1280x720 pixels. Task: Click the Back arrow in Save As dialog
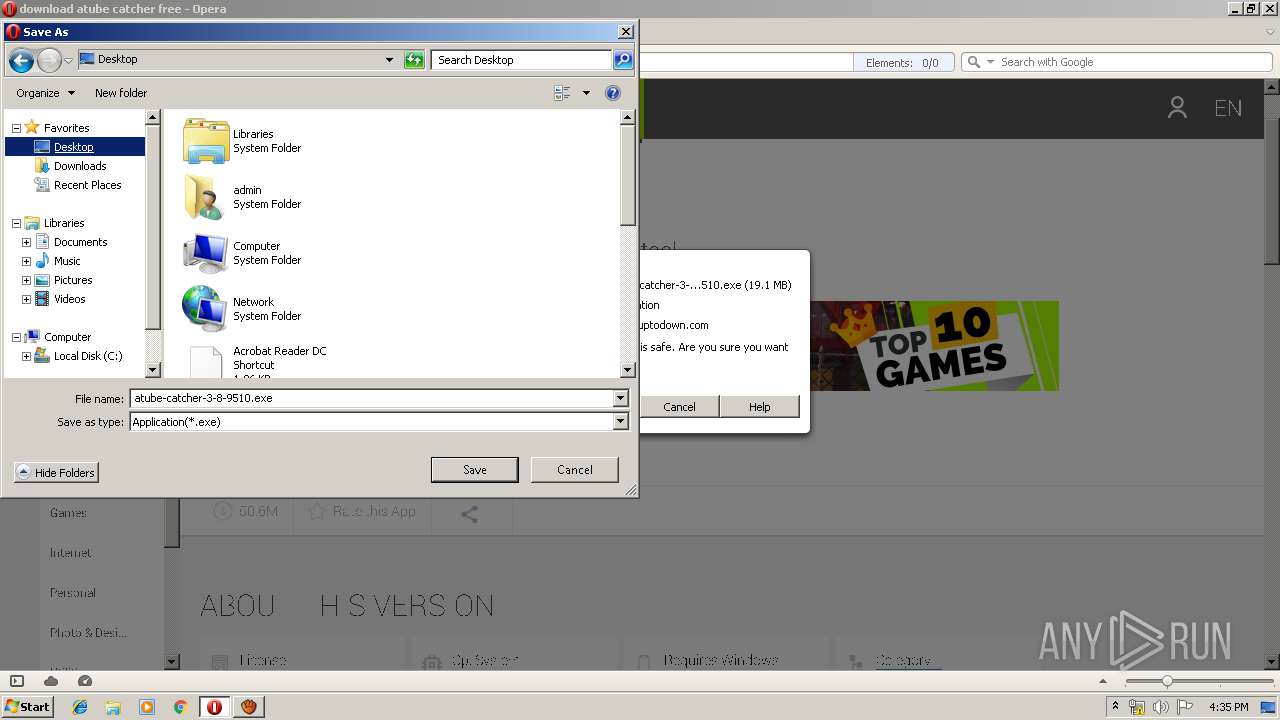pyautogui.click(x=21, y=60)
